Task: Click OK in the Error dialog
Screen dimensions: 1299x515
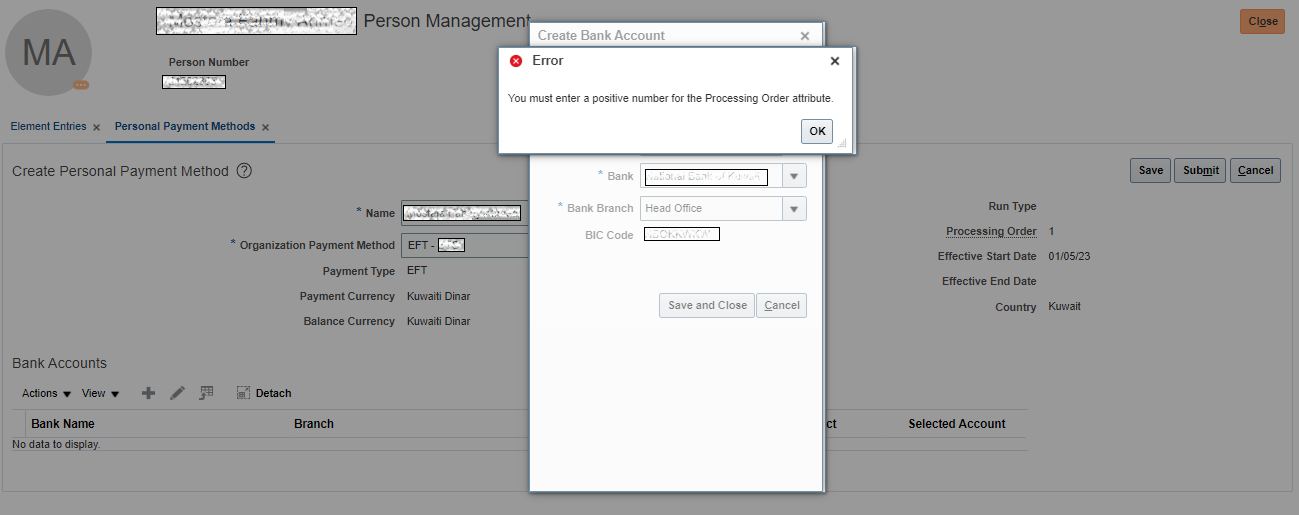Action: pyautogui.click(x=817, y=131)
